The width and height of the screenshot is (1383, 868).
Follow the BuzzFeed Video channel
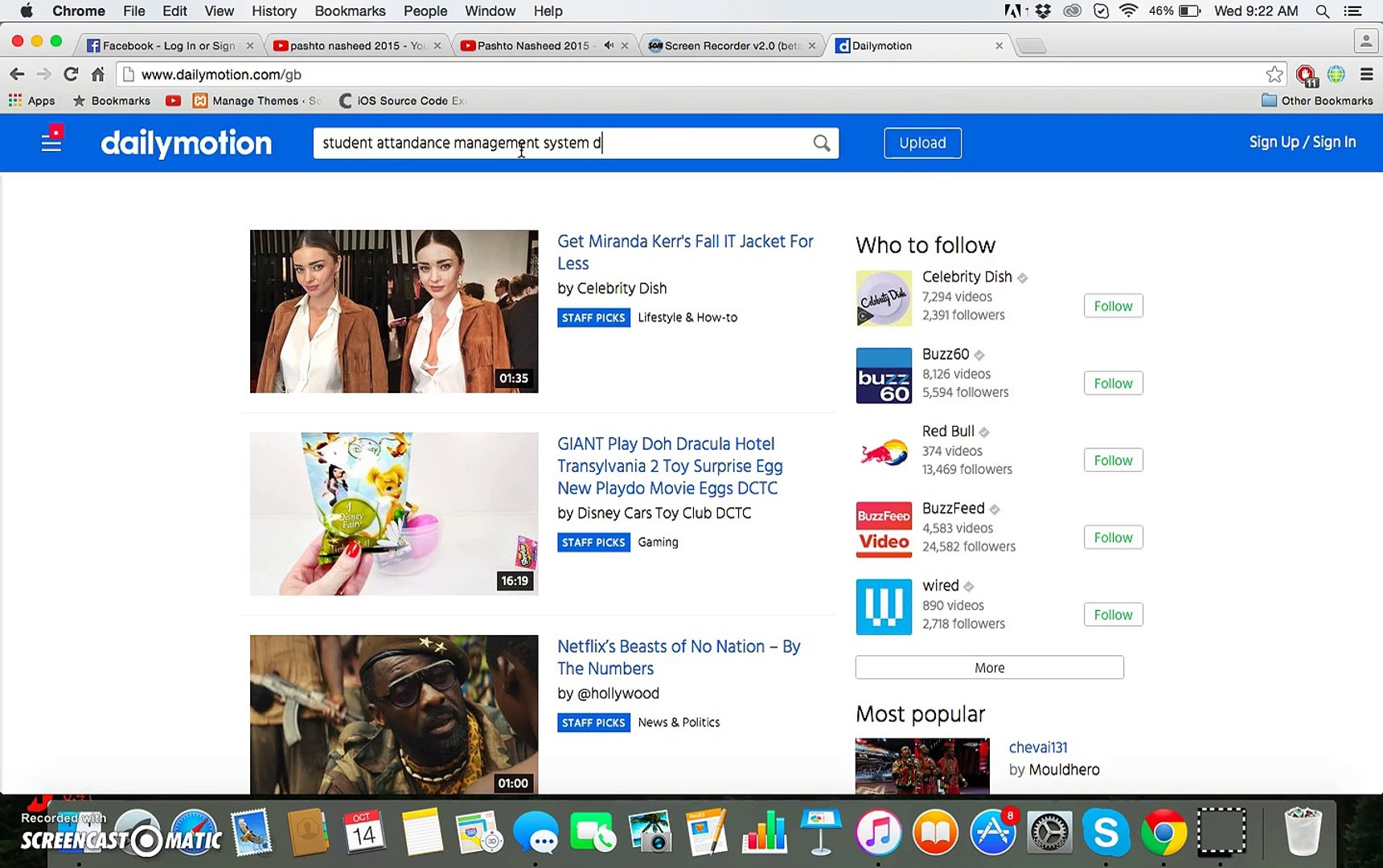click(x=1113, y=537)
